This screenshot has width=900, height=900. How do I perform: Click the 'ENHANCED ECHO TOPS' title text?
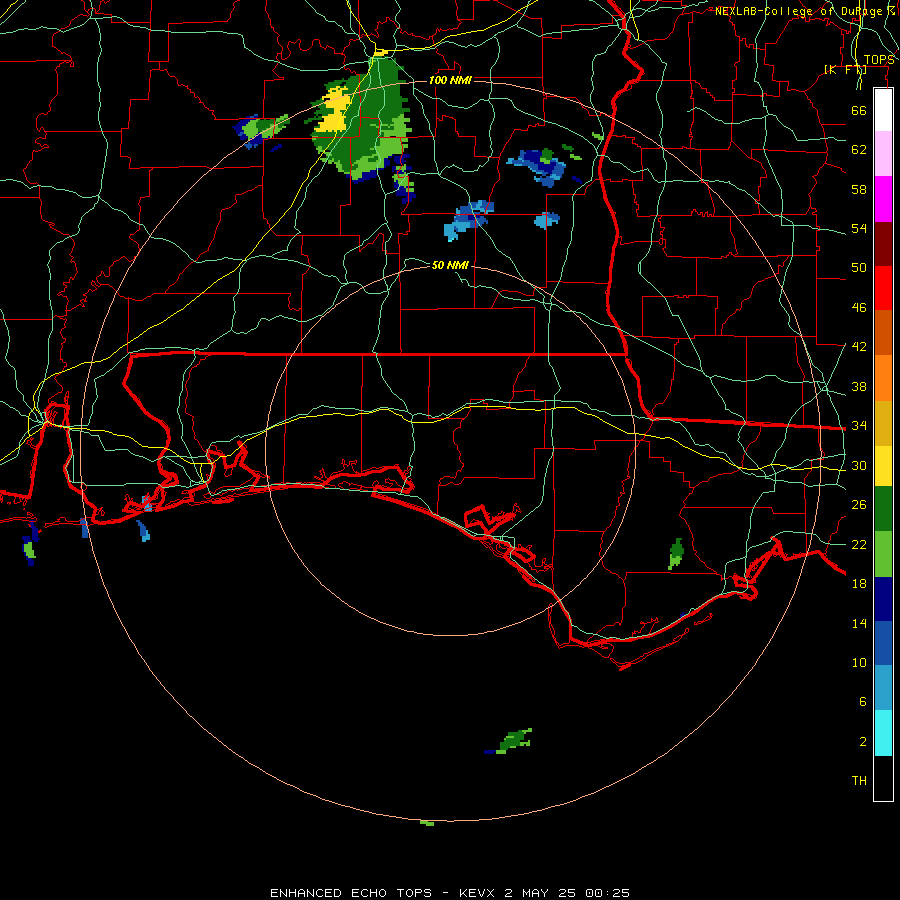pos(351,893)
